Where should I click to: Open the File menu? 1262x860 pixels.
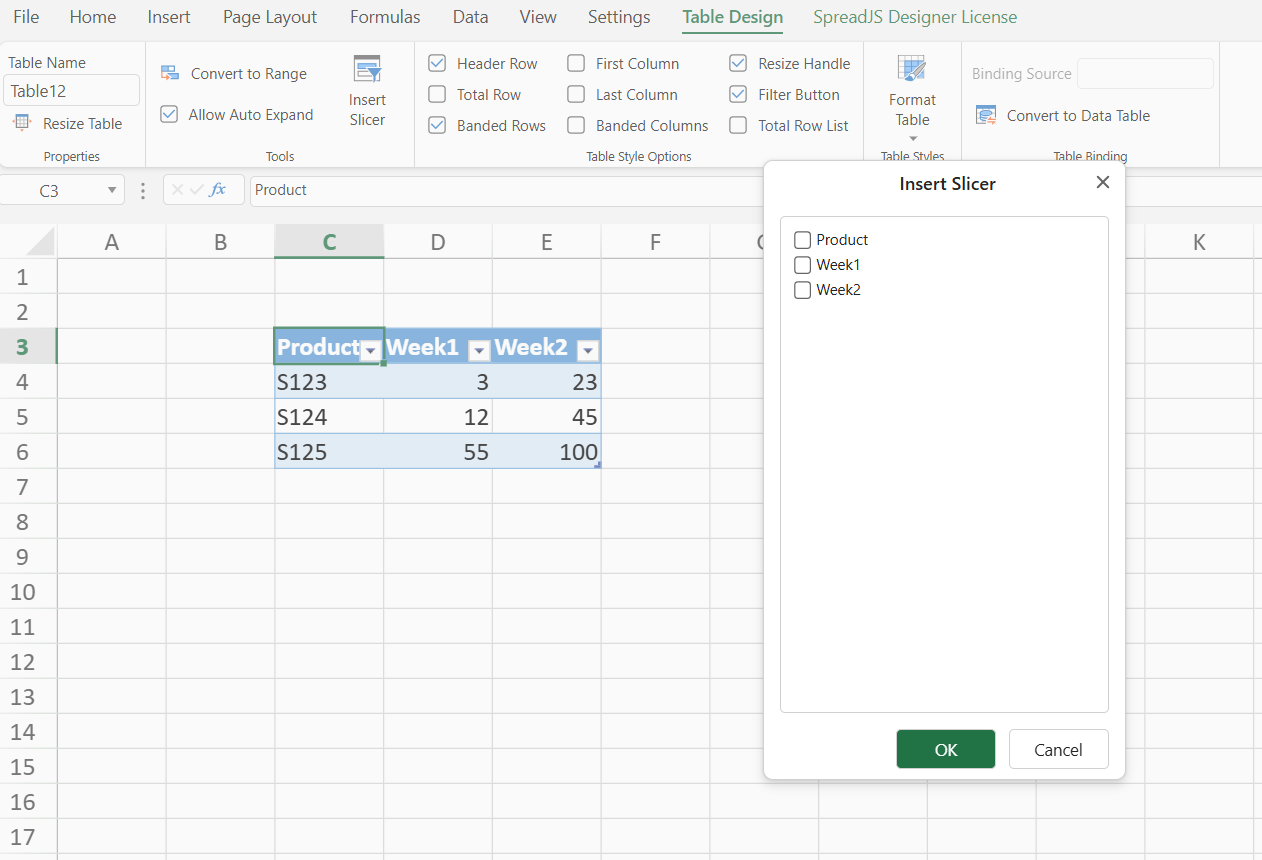(26, 17)
